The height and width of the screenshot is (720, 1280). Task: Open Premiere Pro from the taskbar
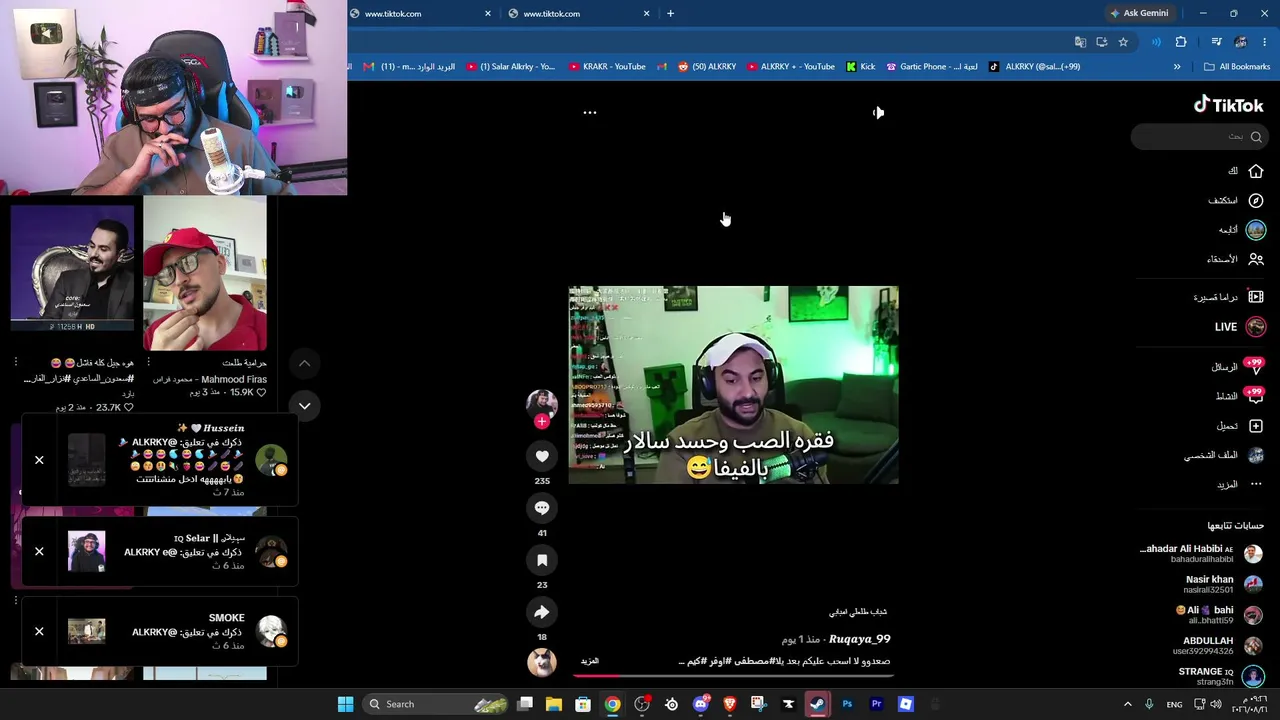click(x=876, y=704)
